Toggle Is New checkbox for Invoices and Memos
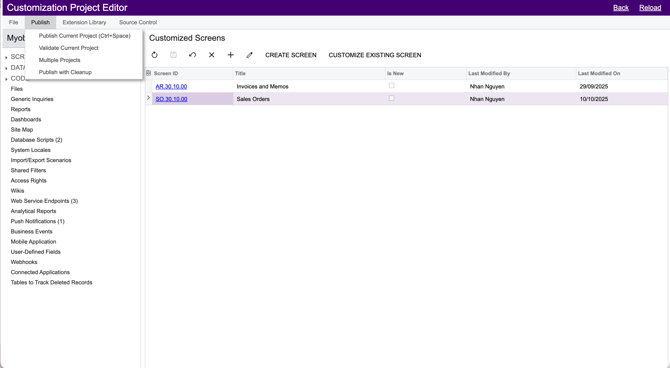This screenshot has width=670, height=368. (x=391, y=86)
